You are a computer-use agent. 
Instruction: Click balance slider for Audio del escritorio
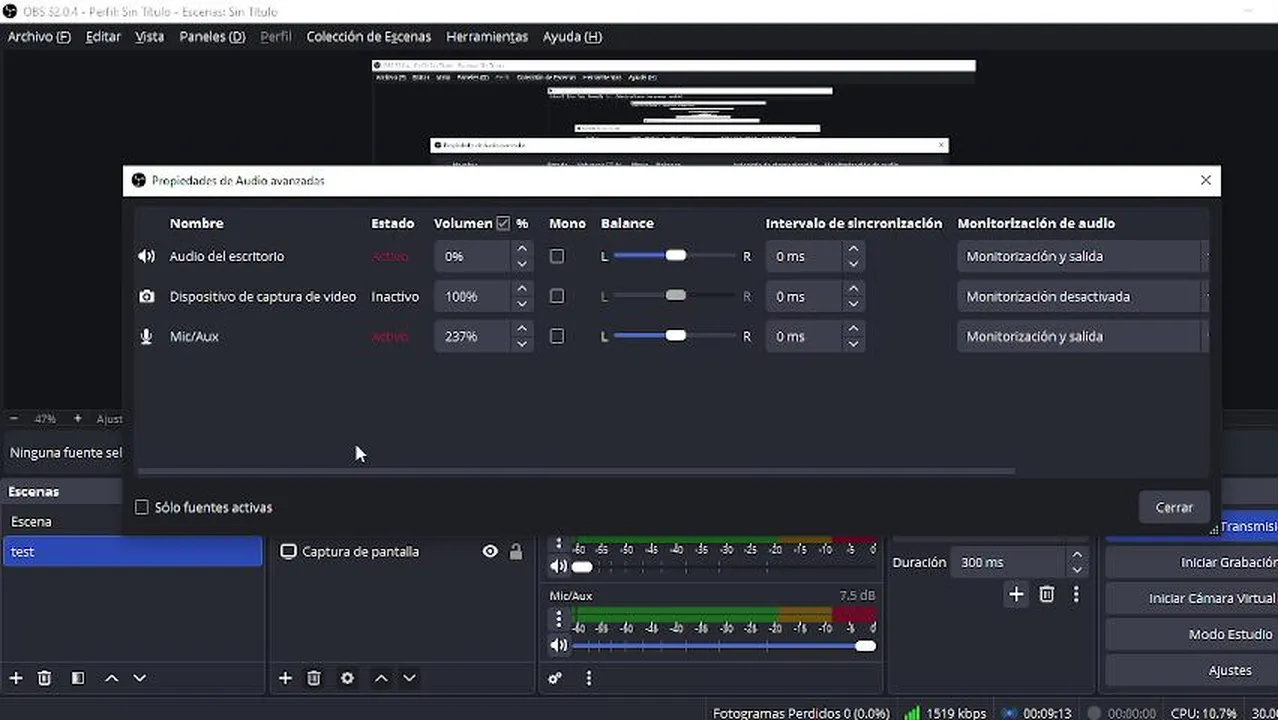click(674, 256)
